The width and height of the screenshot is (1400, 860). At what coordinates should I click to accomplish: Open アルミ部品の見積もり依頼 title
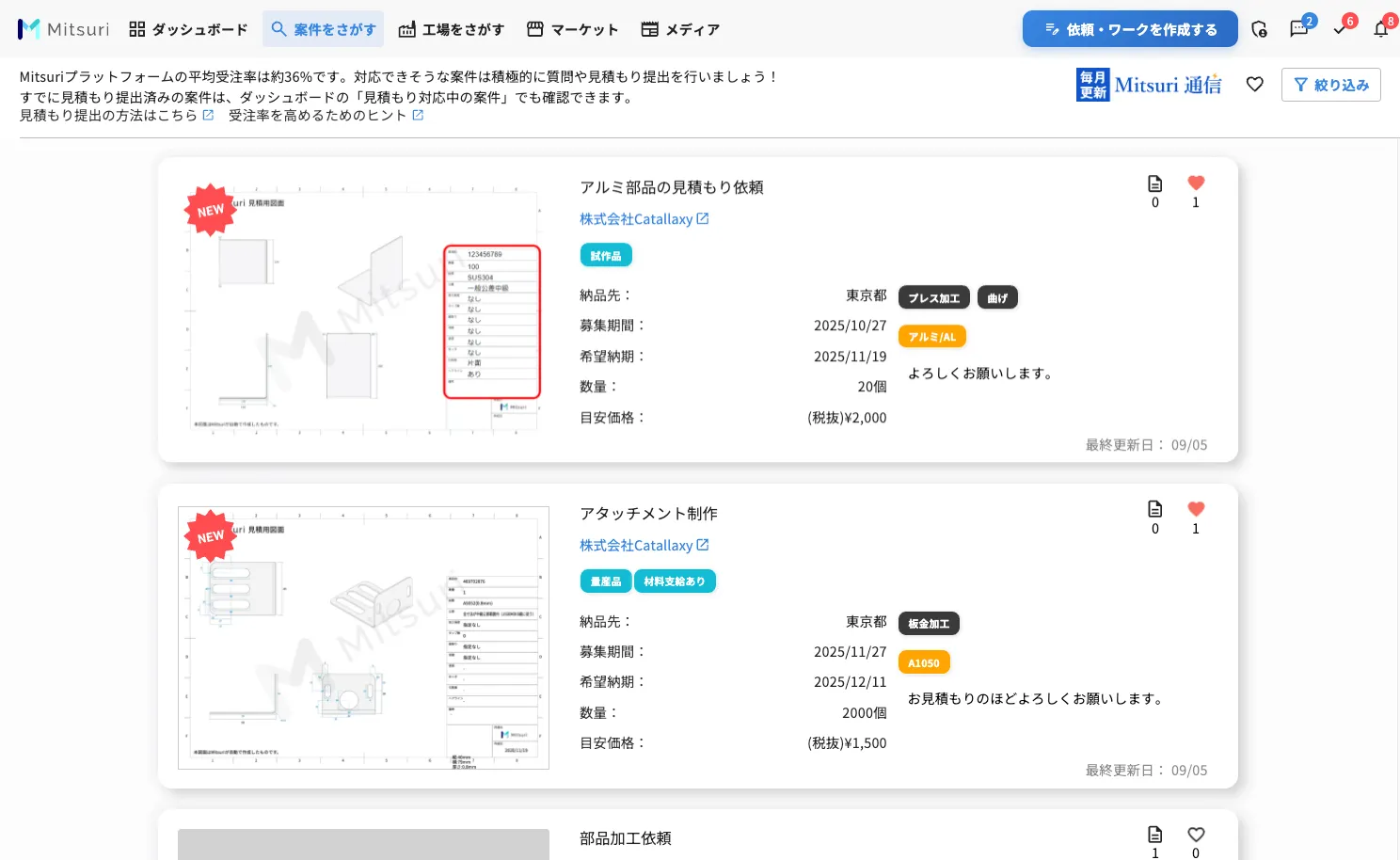tap(672, 187)
